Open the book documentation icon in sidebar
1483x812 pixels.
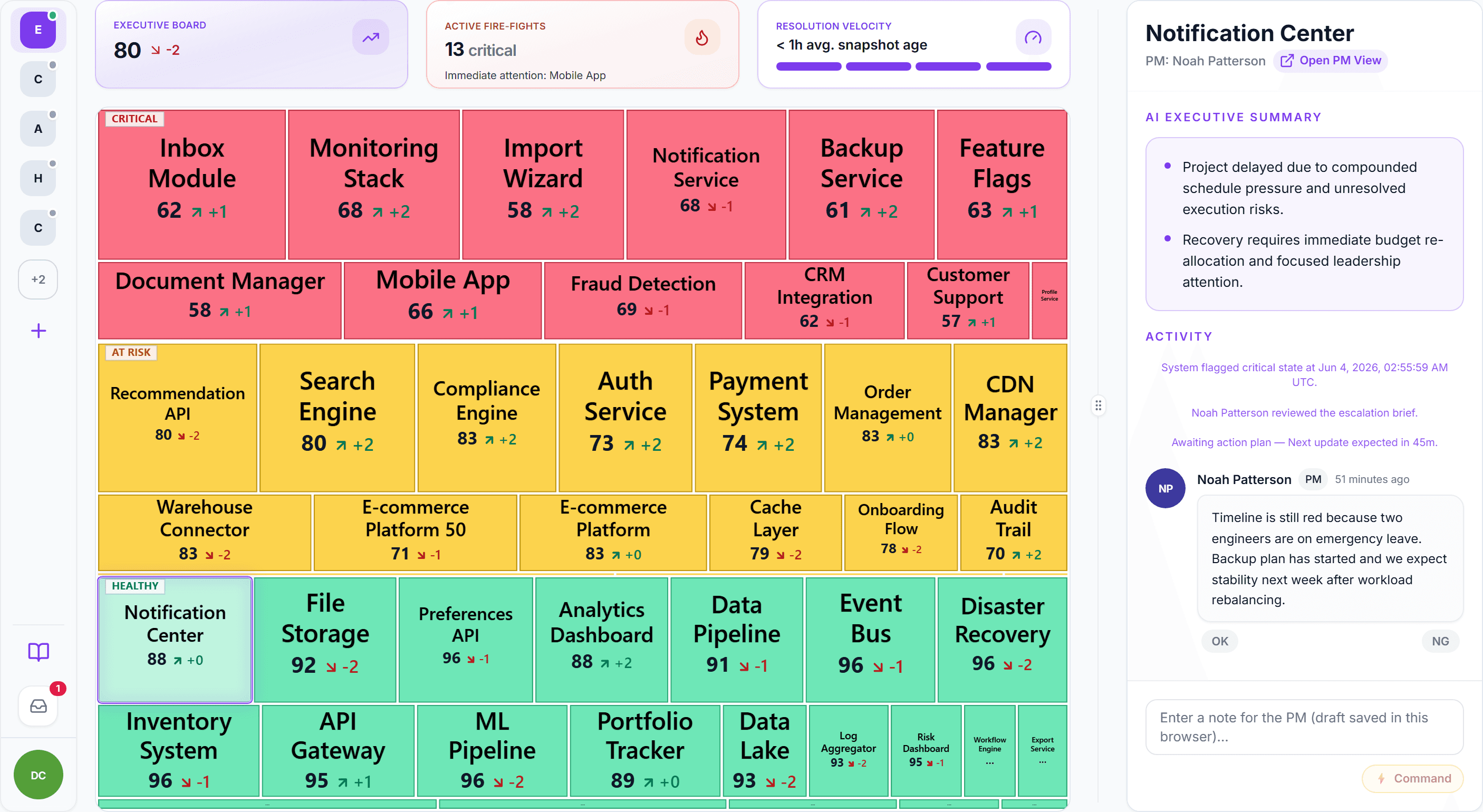[38, 651]
